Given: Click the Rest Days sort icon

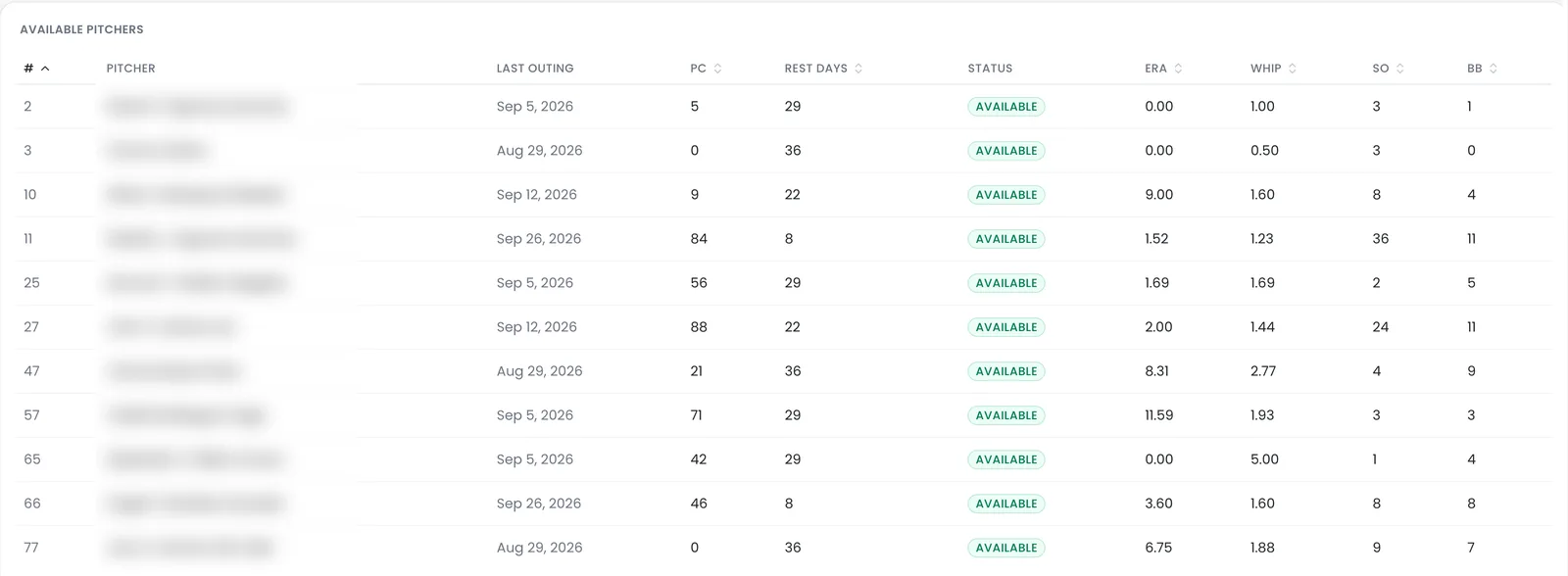Looking at the screenshot, I should pos(858,69).
